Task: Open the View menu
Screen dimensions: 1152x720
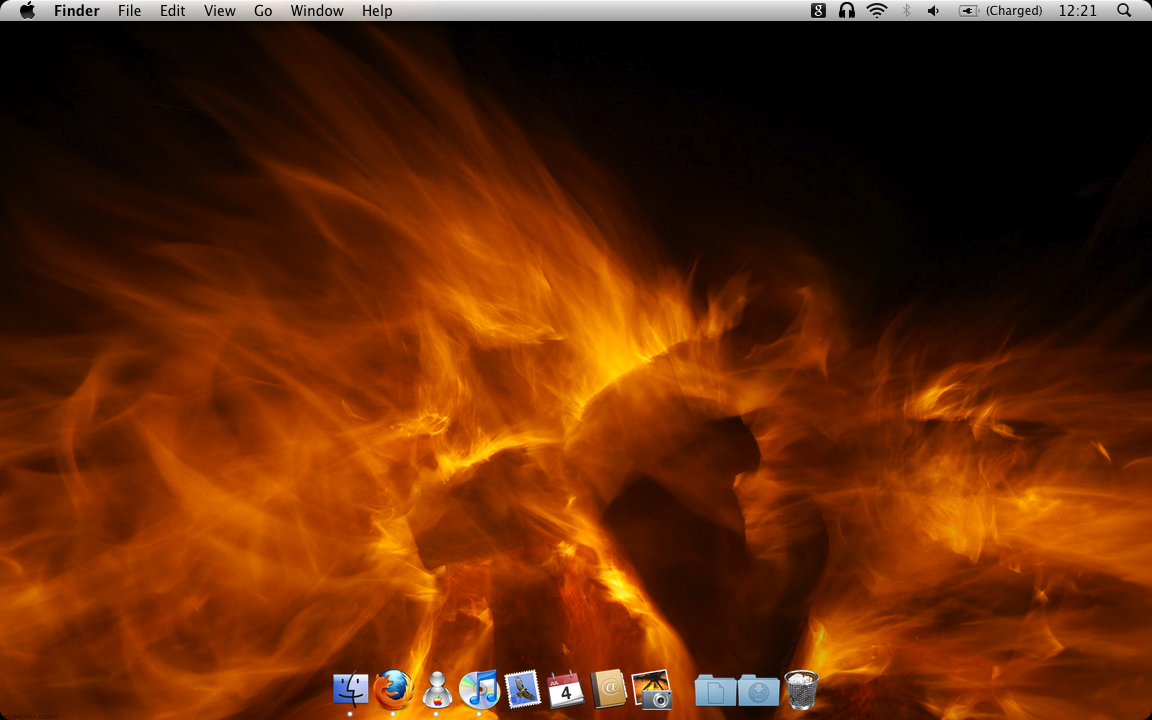Action: [x=220, y=10]
